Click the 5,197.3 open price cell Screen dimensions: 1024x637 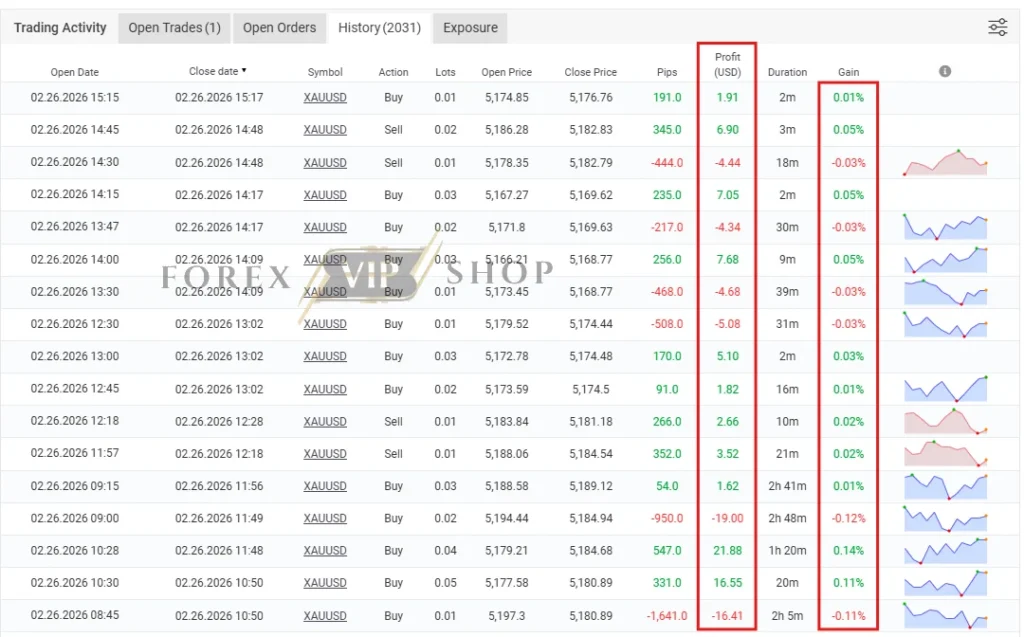pos(507,615)
